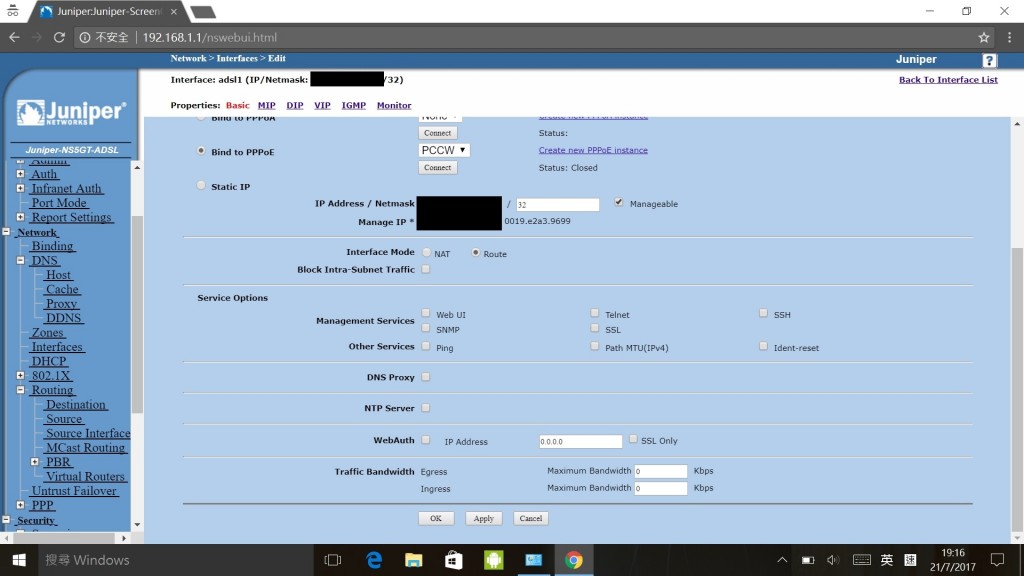Expand the 802.1X tree node
Image resolution: width=1024 pixels, height=576 pixels.
(x=20, y=376)
